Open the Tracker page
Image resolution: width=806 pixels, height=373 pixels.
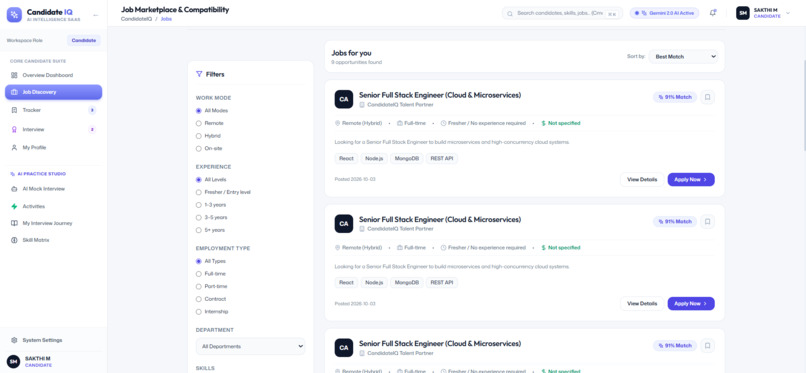(53, 110)
